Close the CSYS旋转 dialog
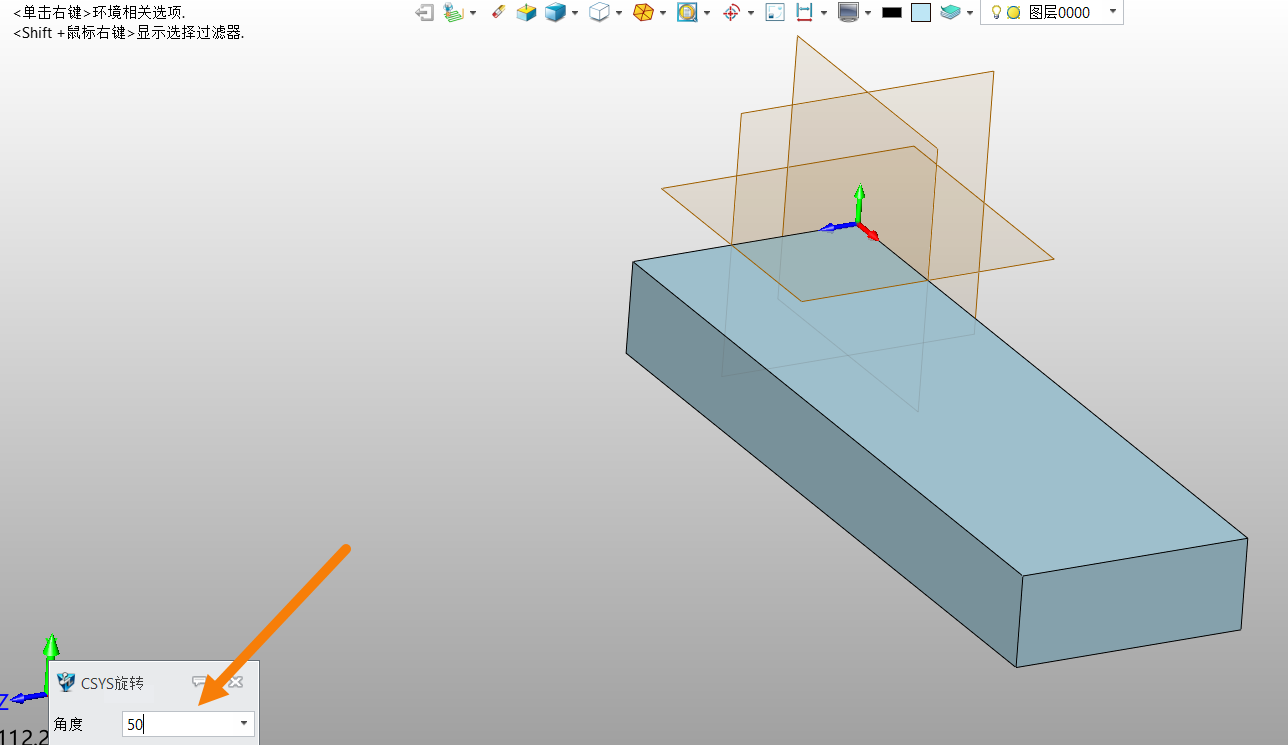The image size is (1288, 745). click(235, 682)
